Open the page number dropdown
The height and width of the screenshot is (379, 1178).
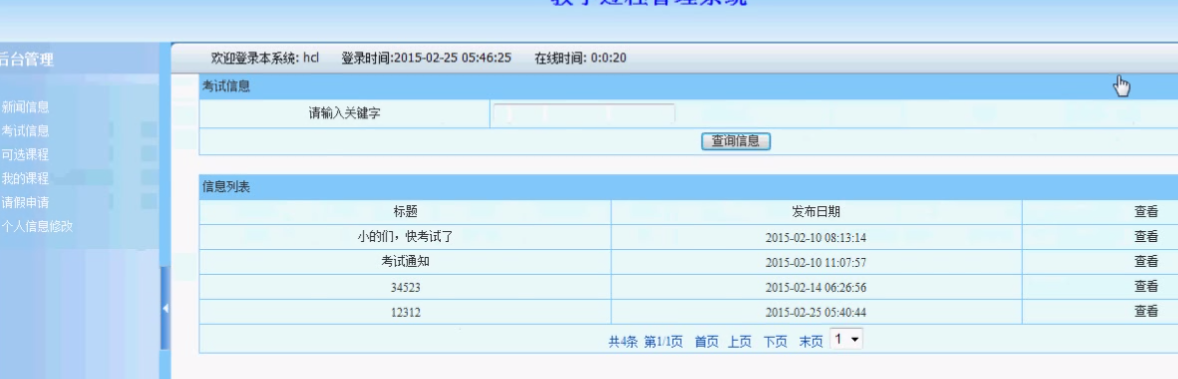(x=847, y=340)
